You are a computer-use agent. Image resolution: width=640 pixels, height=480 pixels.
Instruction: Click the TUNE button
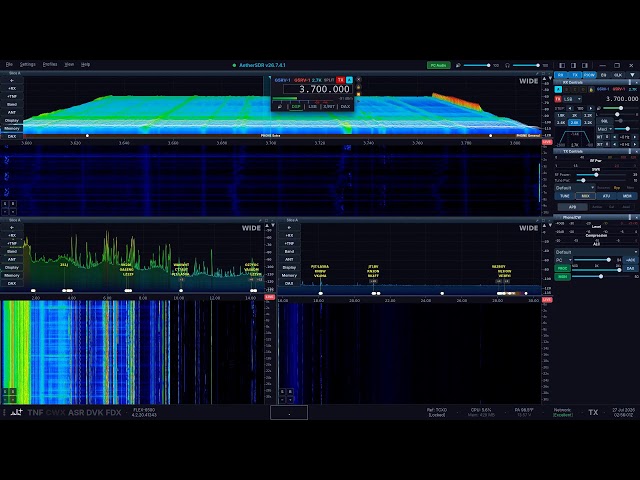point(564,196)
